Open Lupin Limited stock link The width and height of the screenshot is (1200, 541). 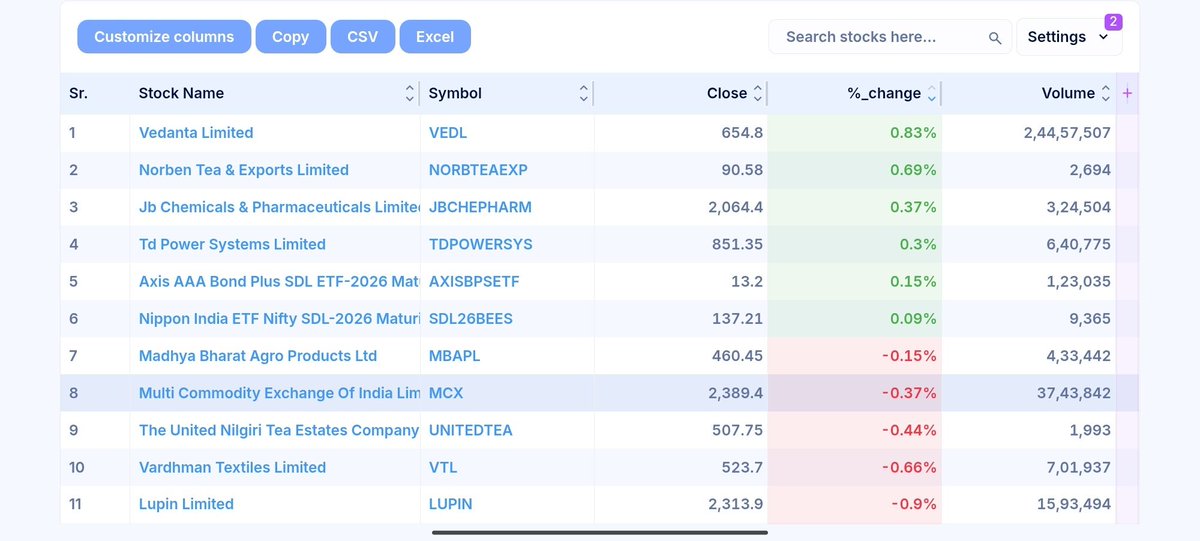pyautogui.click(x=186, y=504)
